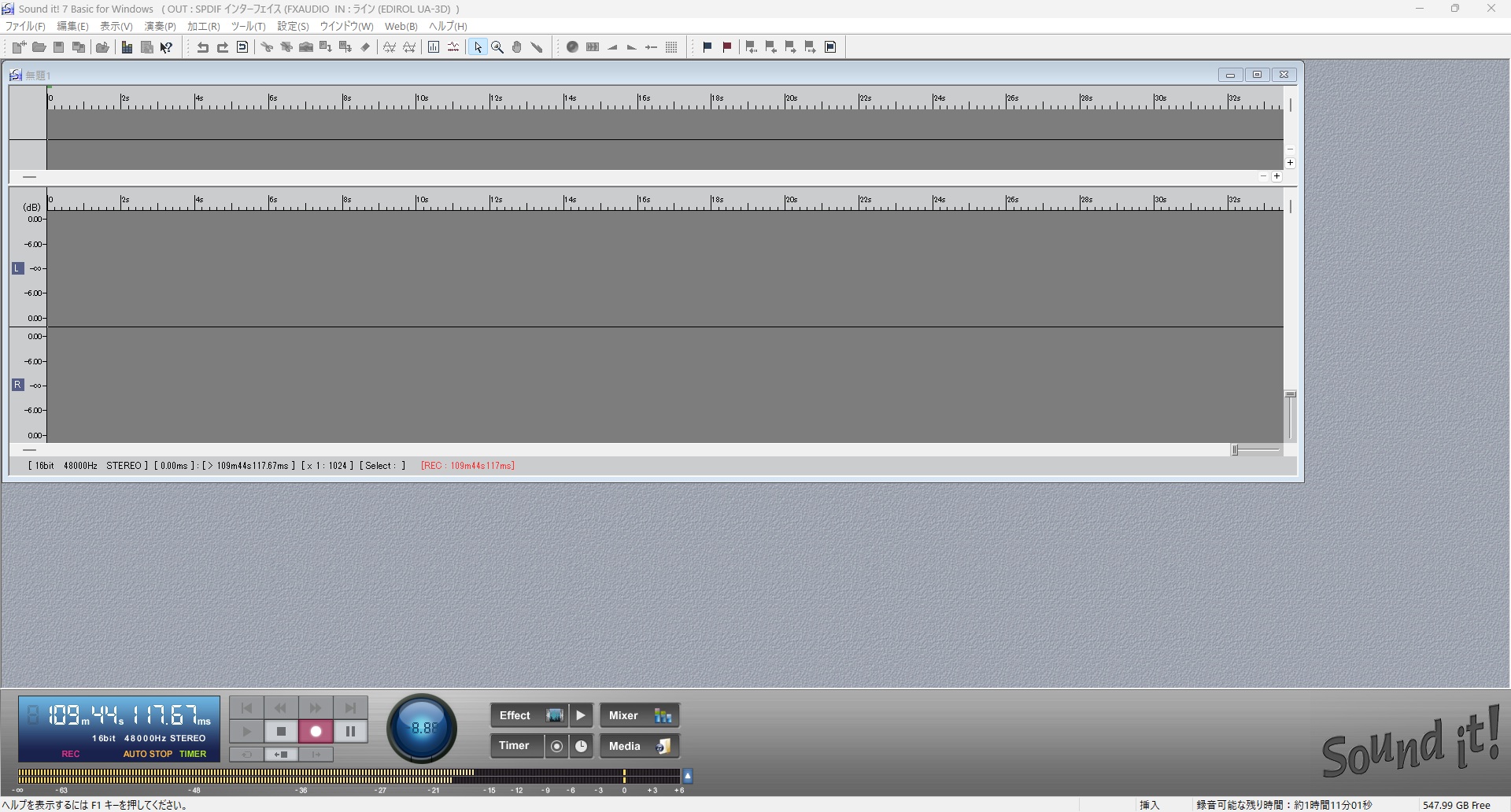The image size is (1511, 812).
Task: Open the ファイル(F) menu
Action: point(25,26)
